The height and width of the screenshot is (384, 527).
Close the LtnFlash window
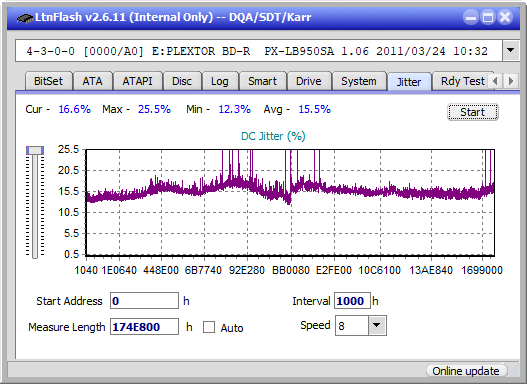tap(505, 17)
